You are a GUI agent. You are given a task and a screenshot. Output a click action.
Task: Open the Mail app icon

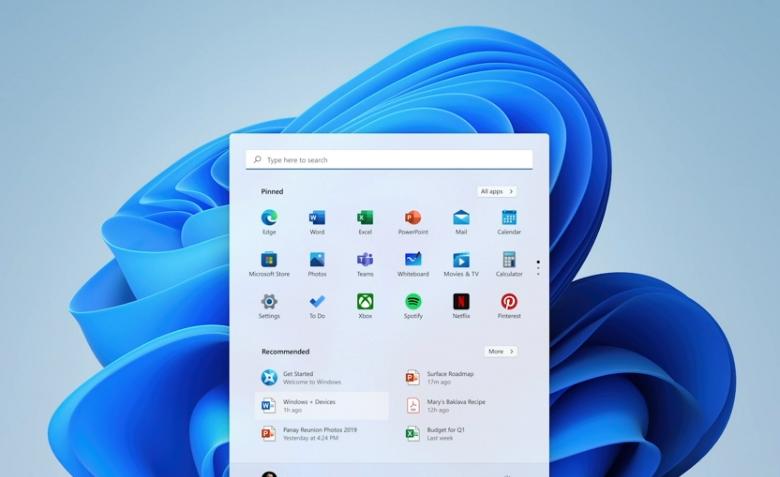click(461, 222)
